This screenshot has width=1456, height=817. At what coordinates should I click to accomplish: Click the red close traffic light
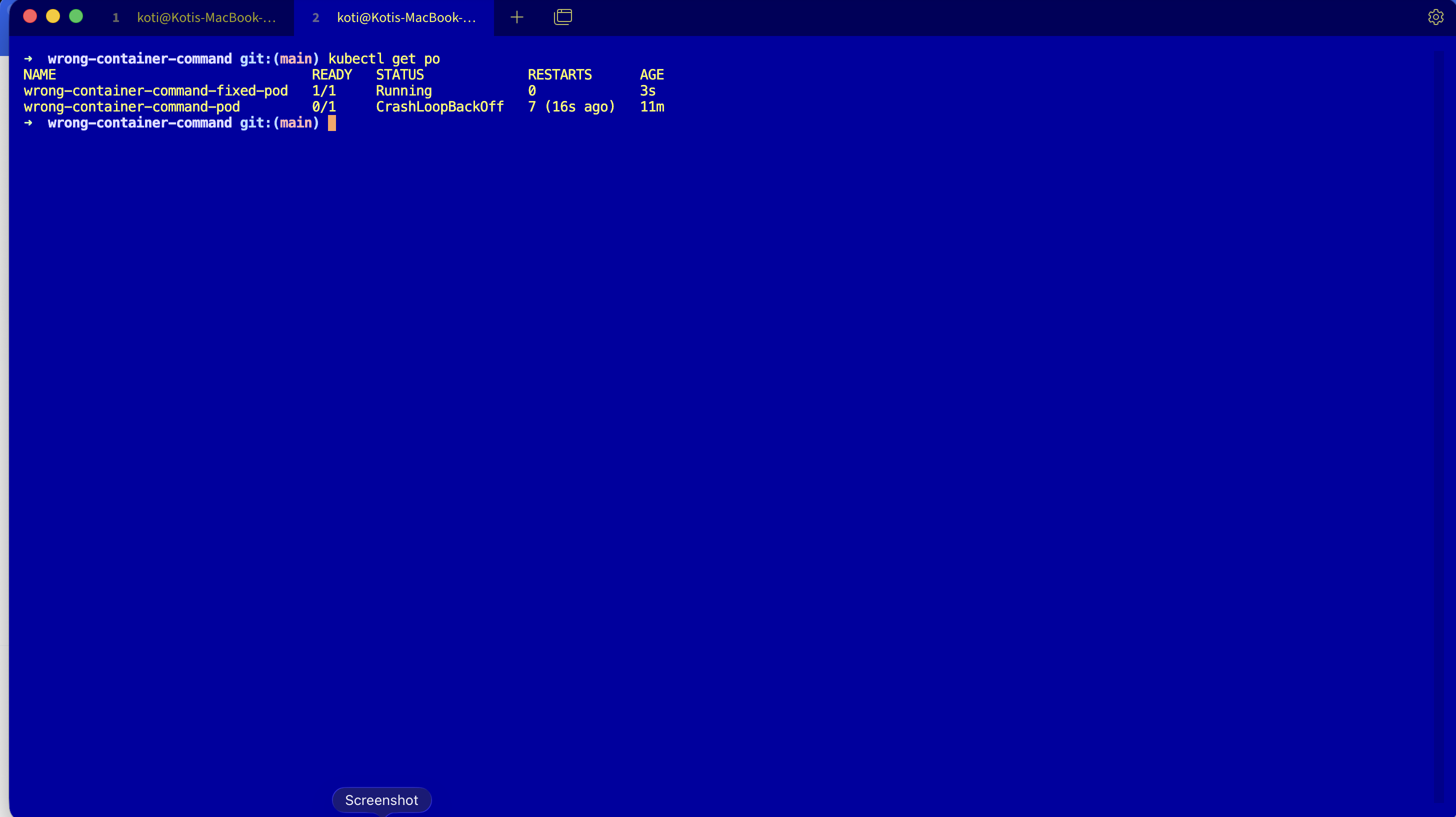(x=30, y=16)
